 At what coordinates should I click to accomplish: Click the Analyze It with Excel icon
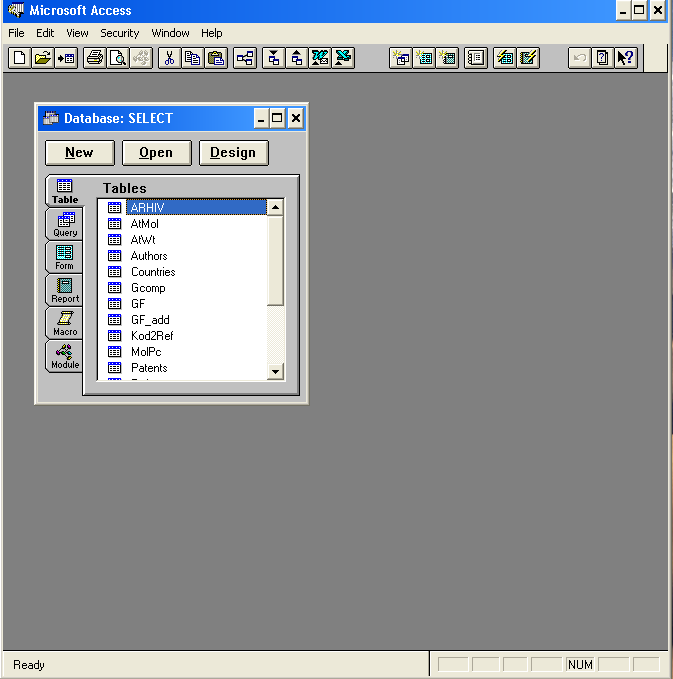[343, 58]
